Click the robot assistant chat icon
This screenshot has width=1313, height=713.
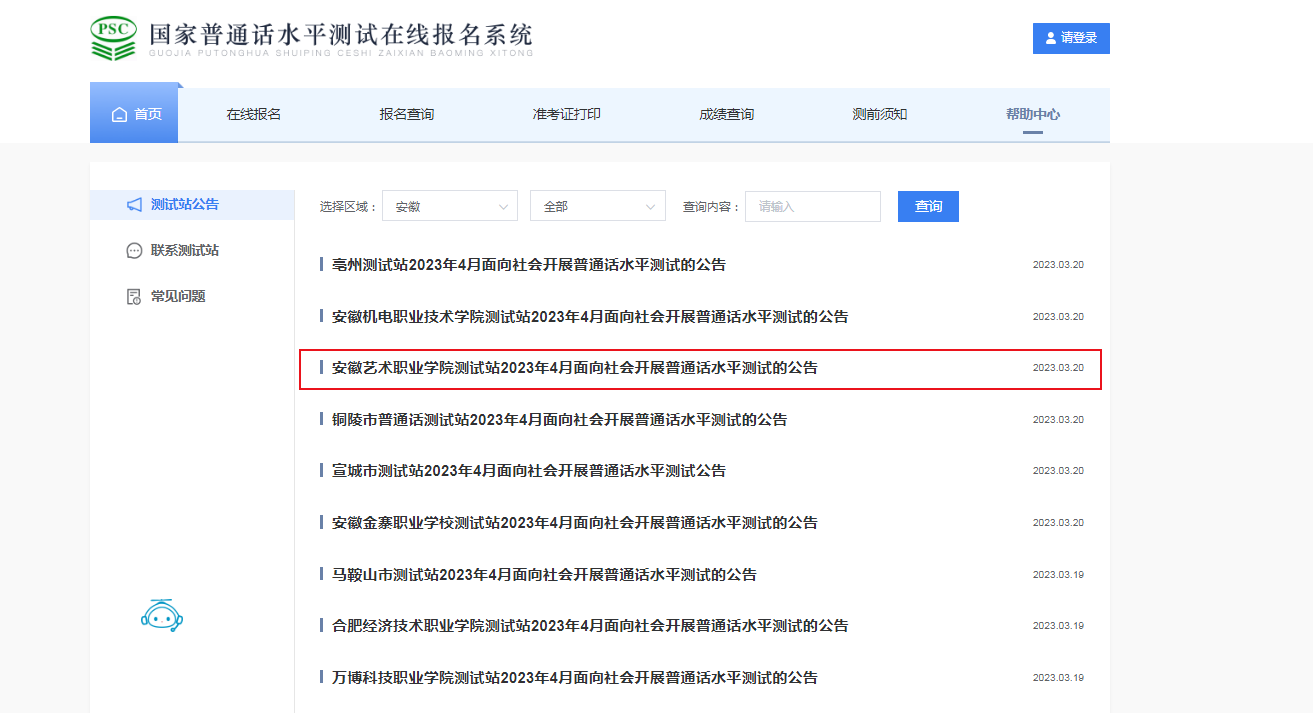(162, 616)
